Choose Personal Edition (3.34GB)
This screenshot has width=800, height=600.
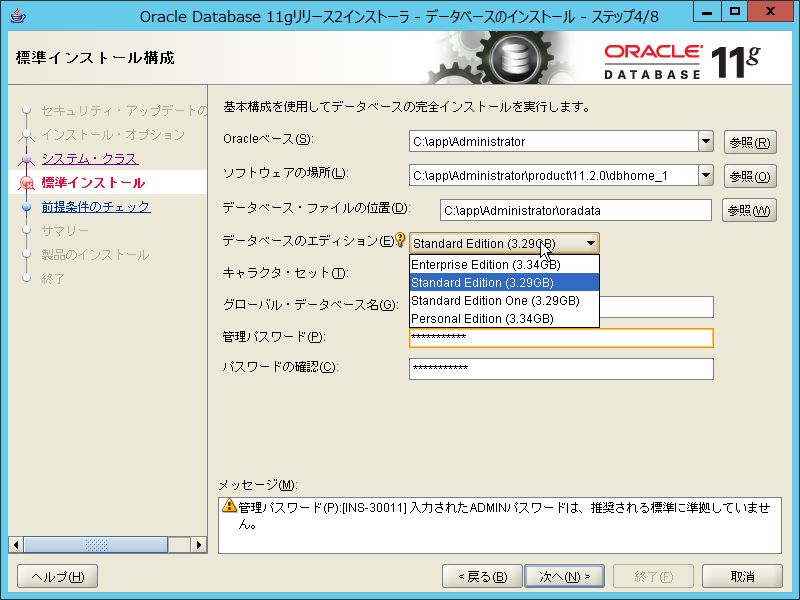(x=504, y=318)
